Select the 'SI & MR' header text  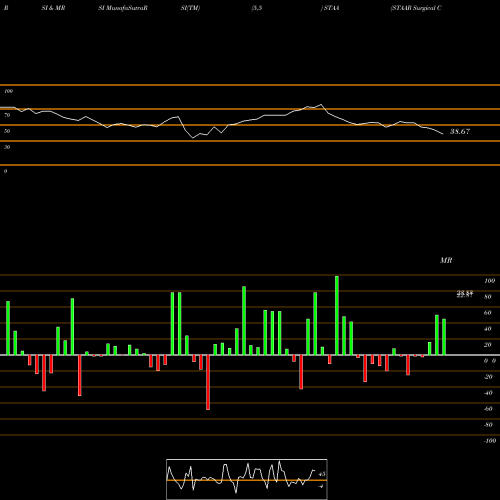[53, 8]
